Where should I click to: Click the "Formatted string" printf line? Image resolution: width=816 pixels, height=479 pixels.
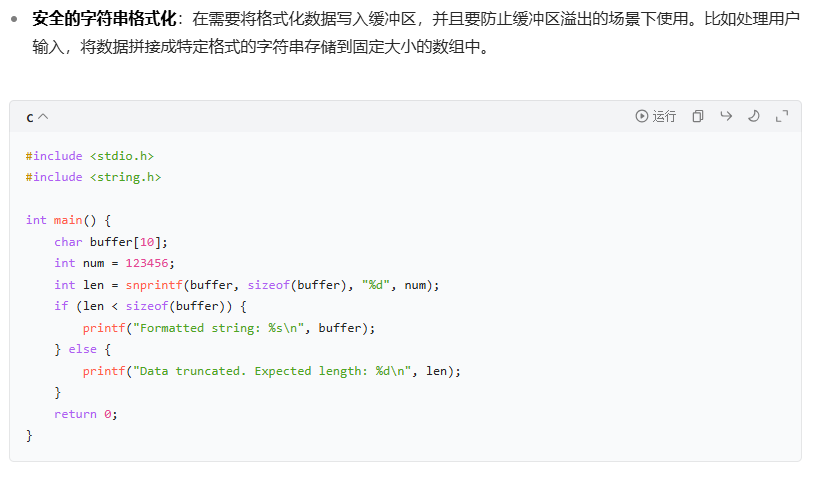tap(229, 328)
